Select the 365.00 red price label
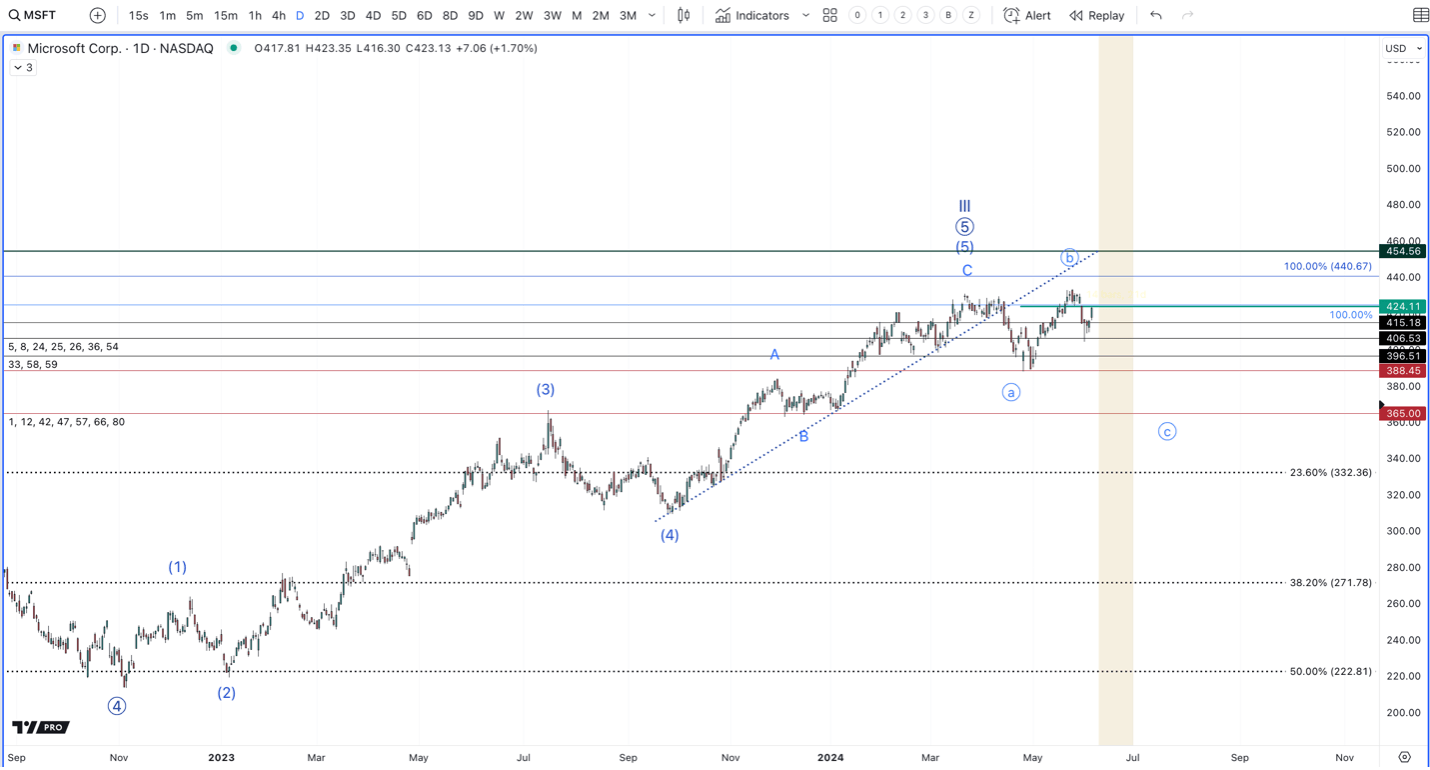1430x770 pixels. pos(1402,413)
